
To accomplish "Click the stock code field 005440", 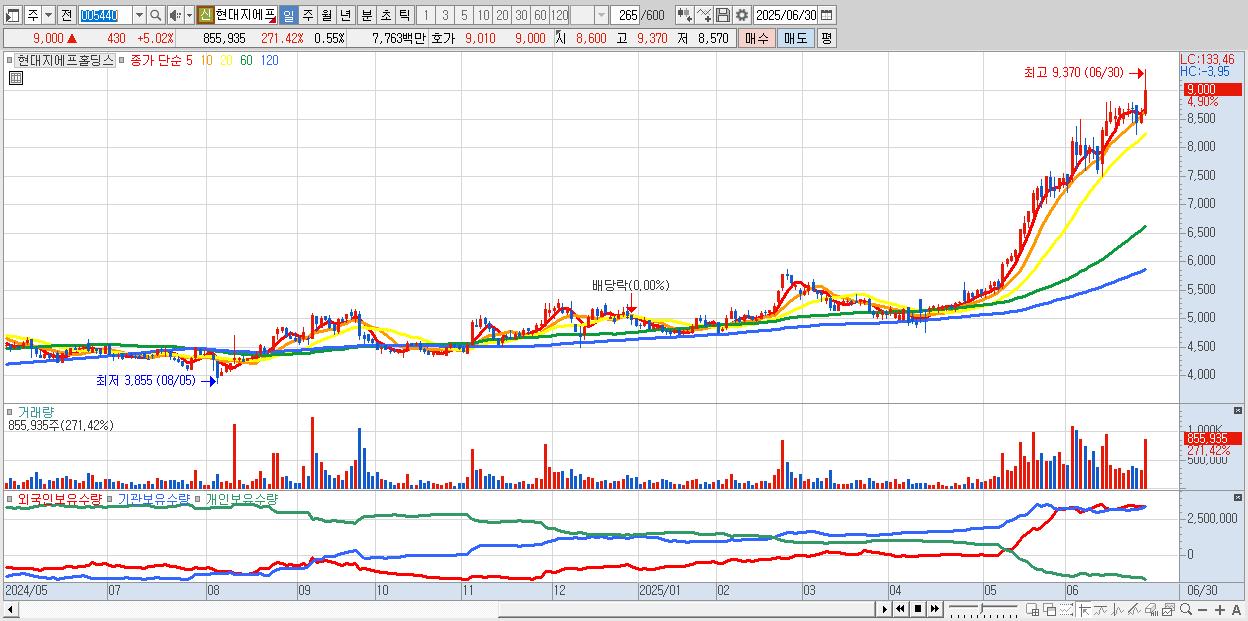I will 105,15.
